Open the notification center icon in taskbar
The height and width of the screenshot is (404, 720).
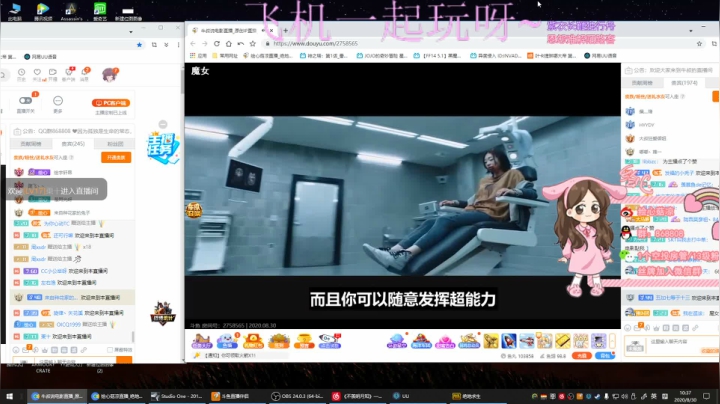click(x=707, y=396)
